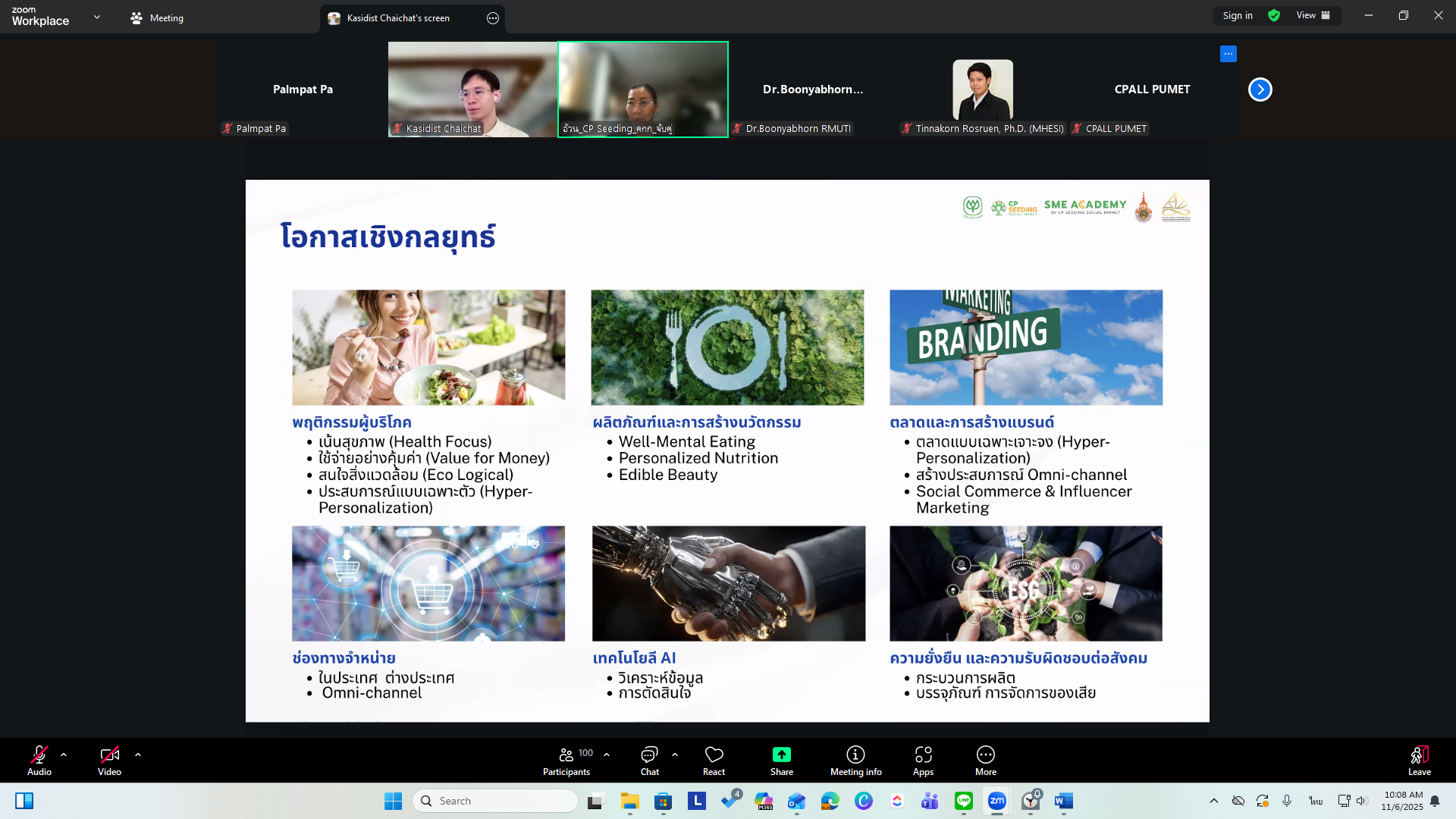Expand audio options caret next to Audio
The height and width of the screenshot is (819, 1456).
64,755
